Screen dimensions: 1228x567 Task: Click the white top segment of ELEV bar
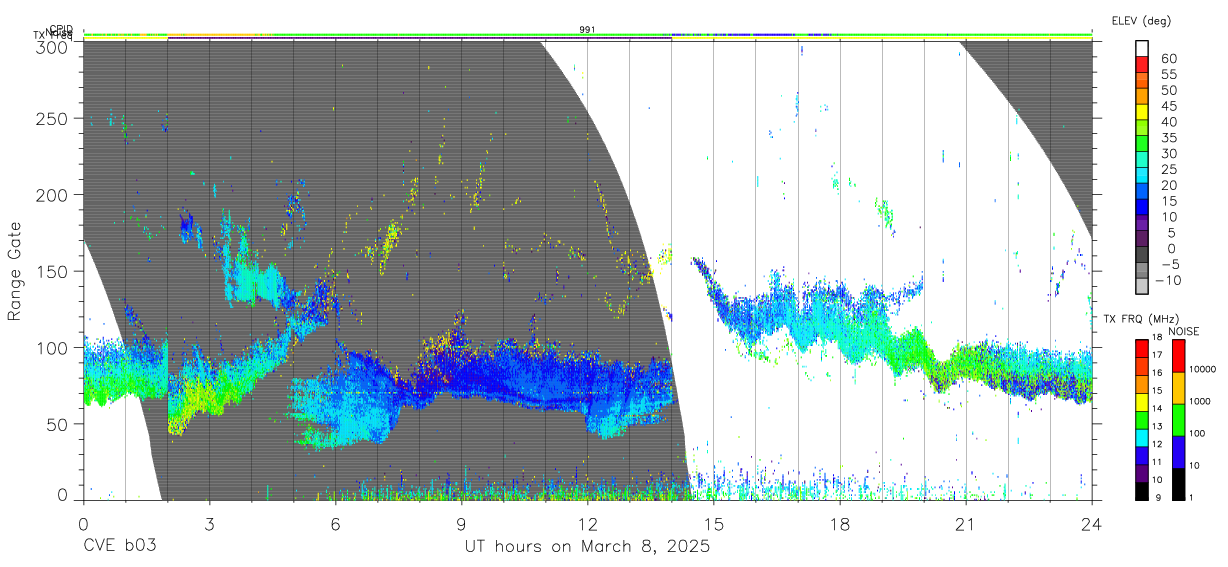click(1143, 48)
